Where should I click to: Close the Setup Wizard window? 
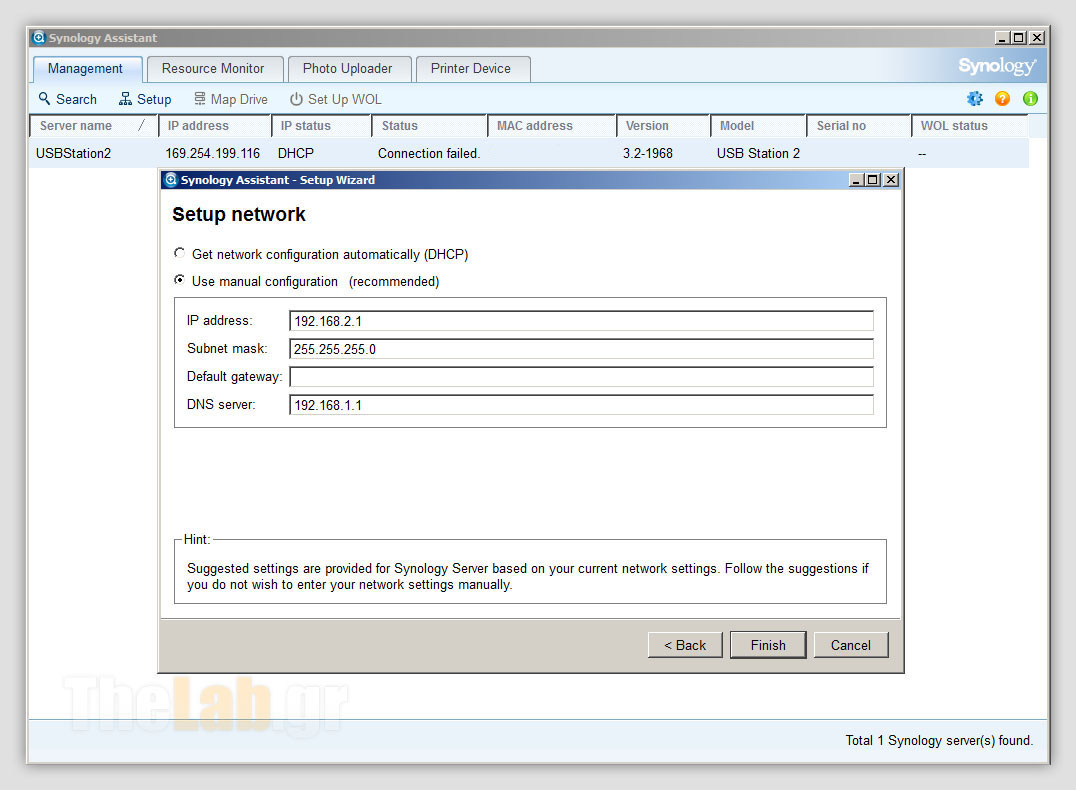click(x=891, y=180)
